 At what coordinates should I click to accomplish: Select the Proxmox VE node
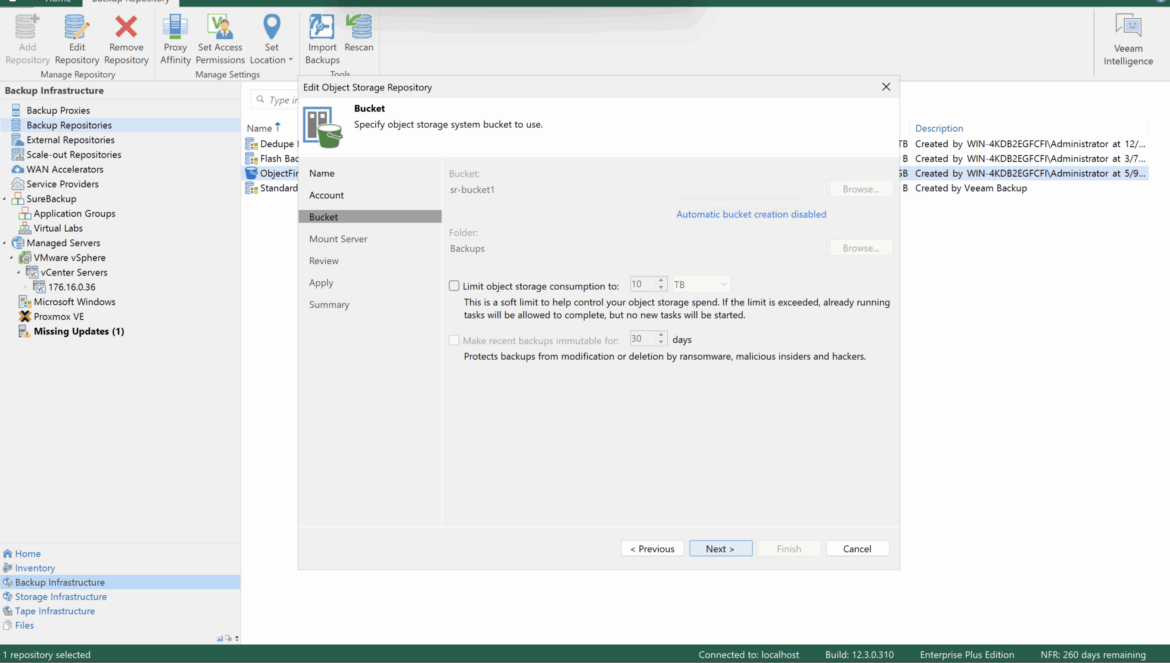tap(58, 316)
